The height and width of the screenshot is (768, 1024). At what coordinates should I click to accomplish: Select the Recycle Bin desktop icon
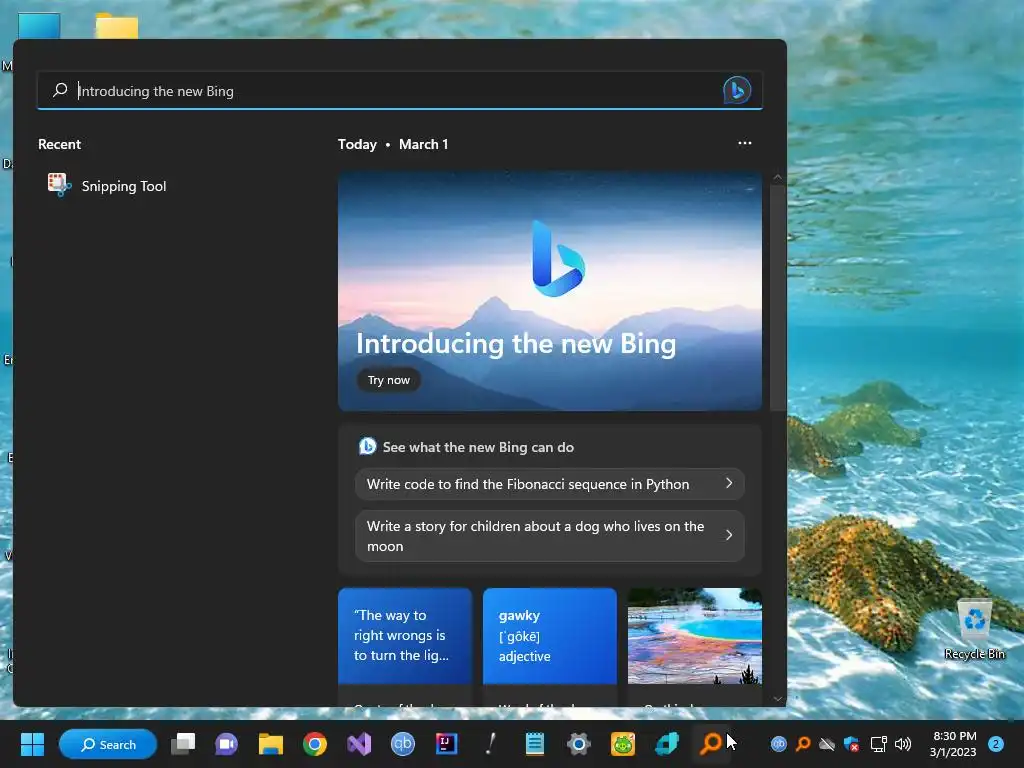pyautogui.click(x=974, y=630)
